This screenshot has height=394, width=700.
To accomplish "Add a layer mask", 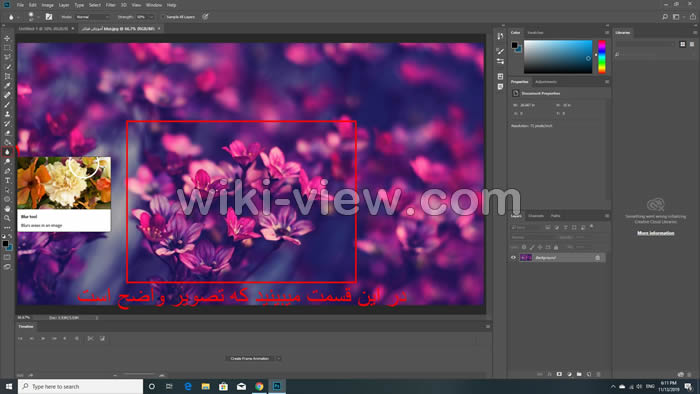I will point(559,374).
